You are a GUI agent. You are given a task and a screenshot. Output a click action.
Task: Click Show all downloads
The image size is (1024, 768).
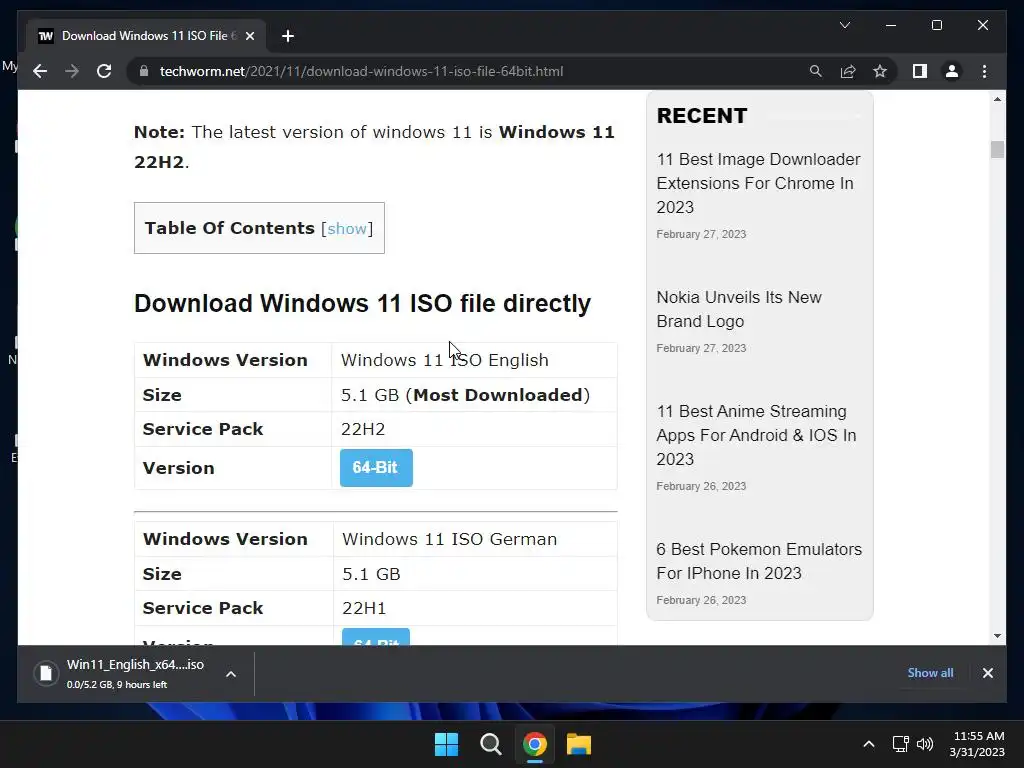point(930,673)
